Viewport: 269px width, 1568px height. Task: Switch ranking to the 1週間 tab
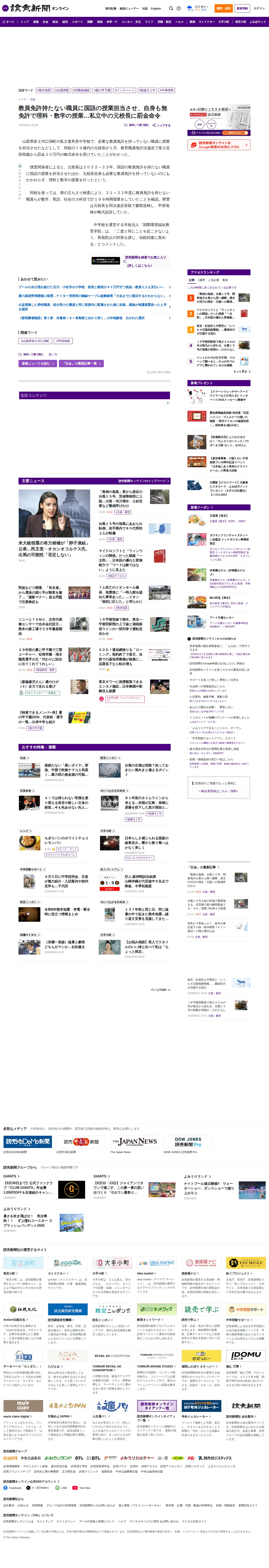202,280
